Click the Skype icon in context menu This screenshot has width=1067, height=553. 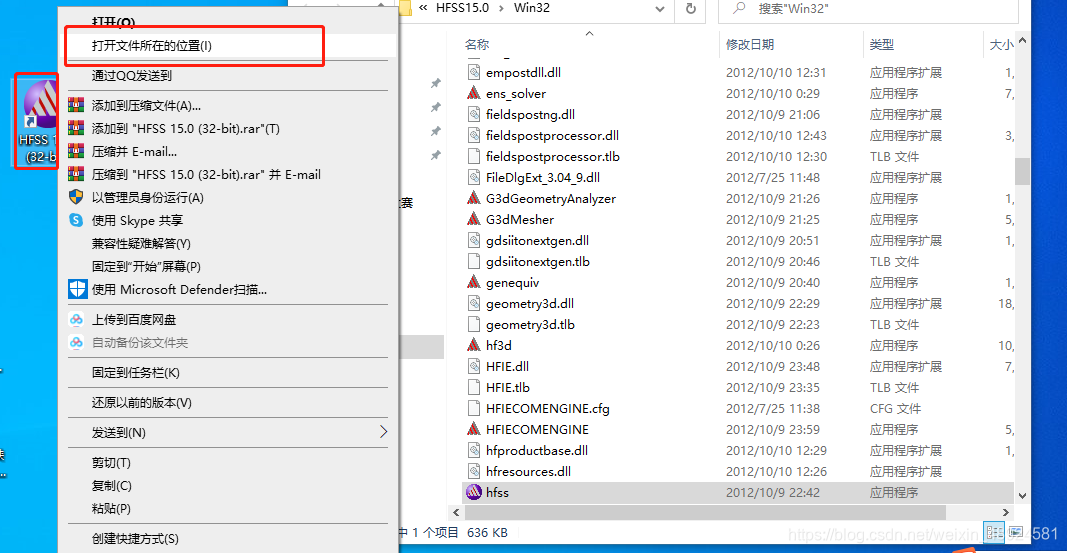point(76,220)
